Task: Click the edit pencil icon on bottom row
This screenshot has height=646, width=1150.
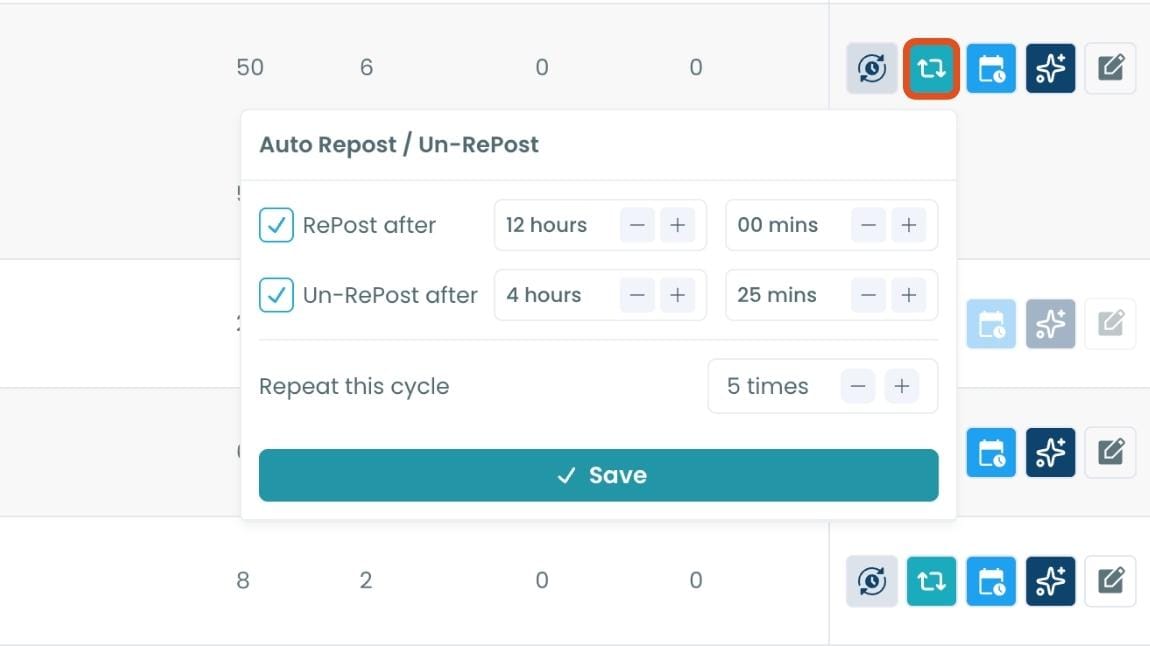Action: tap(1110, 581)
